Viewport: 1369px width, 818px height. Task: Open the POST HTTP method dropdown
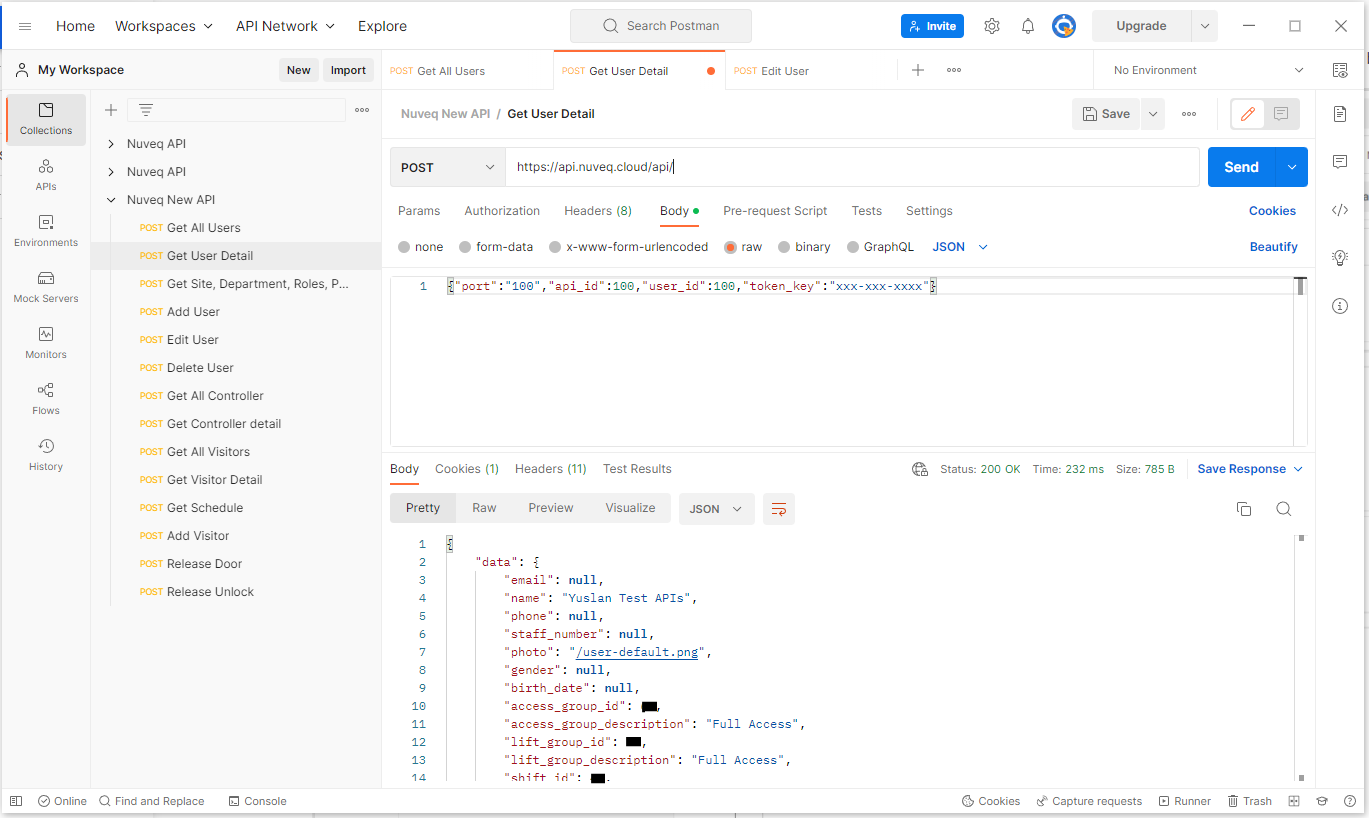447,168
